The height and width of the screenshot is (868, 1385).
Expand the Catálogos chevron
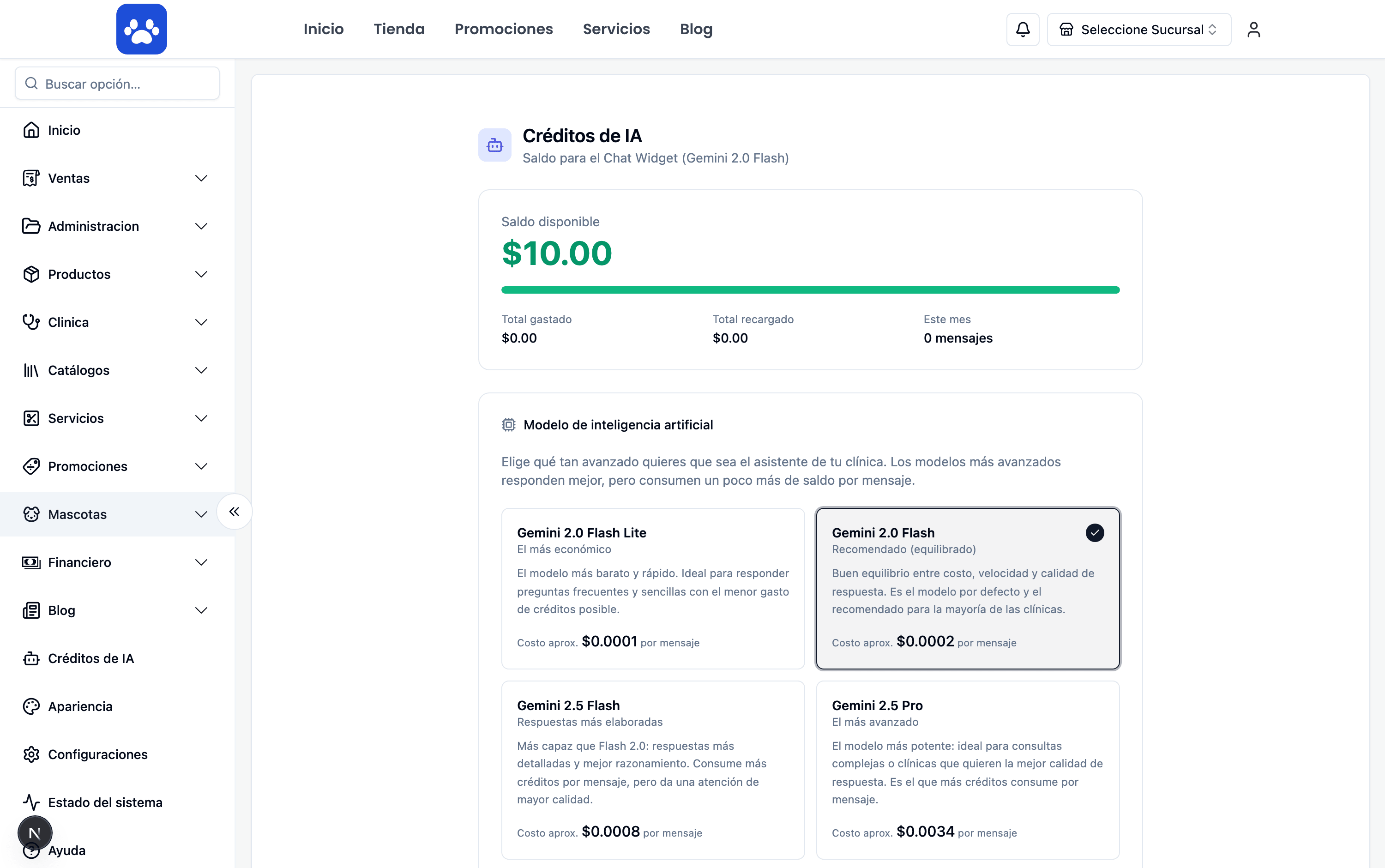[x=201, y=370]
